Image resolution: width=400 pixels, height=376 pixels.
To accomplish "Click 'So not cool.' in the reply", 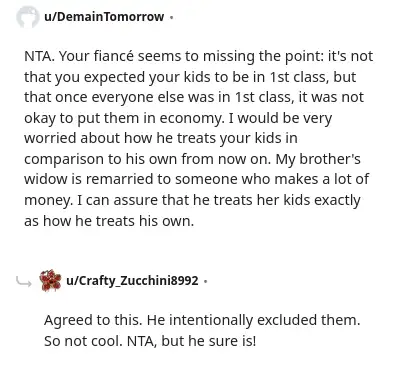I will coord(83,341).
